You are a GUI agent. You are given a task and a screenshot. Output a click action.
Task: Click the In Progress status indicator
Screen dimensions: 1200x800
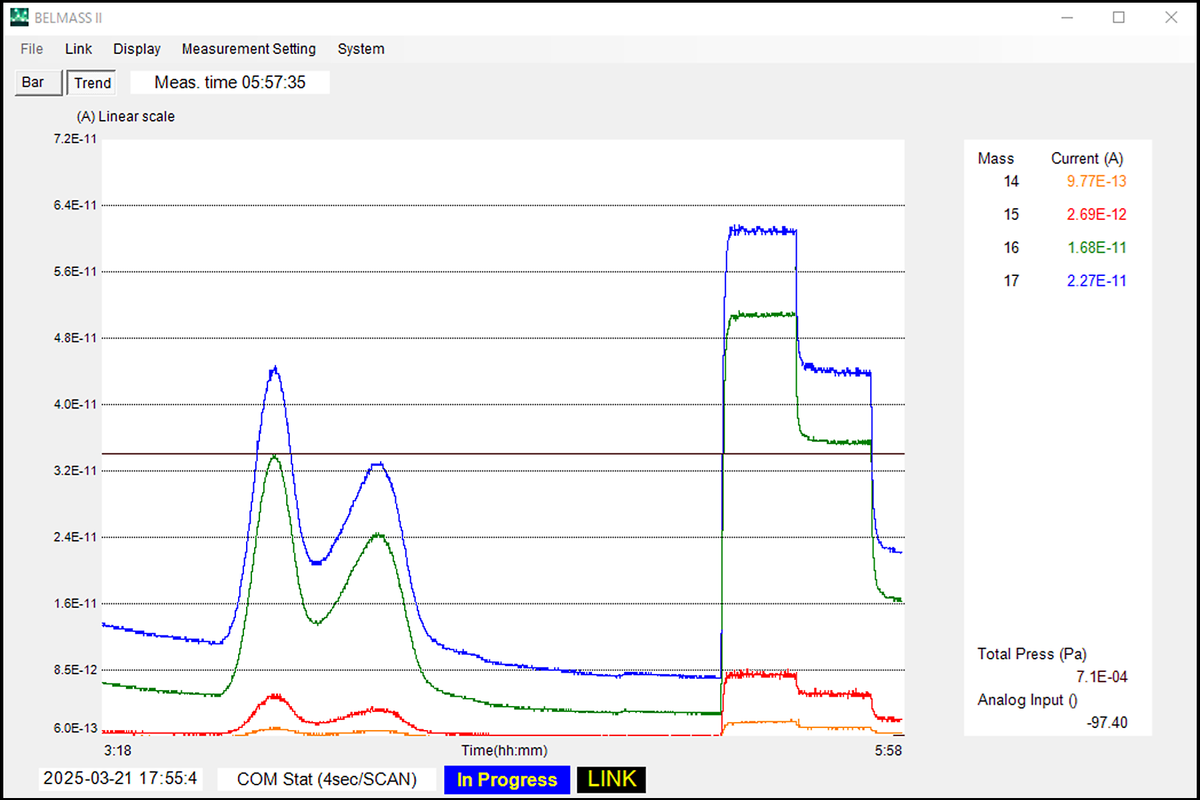coord(507,780)
